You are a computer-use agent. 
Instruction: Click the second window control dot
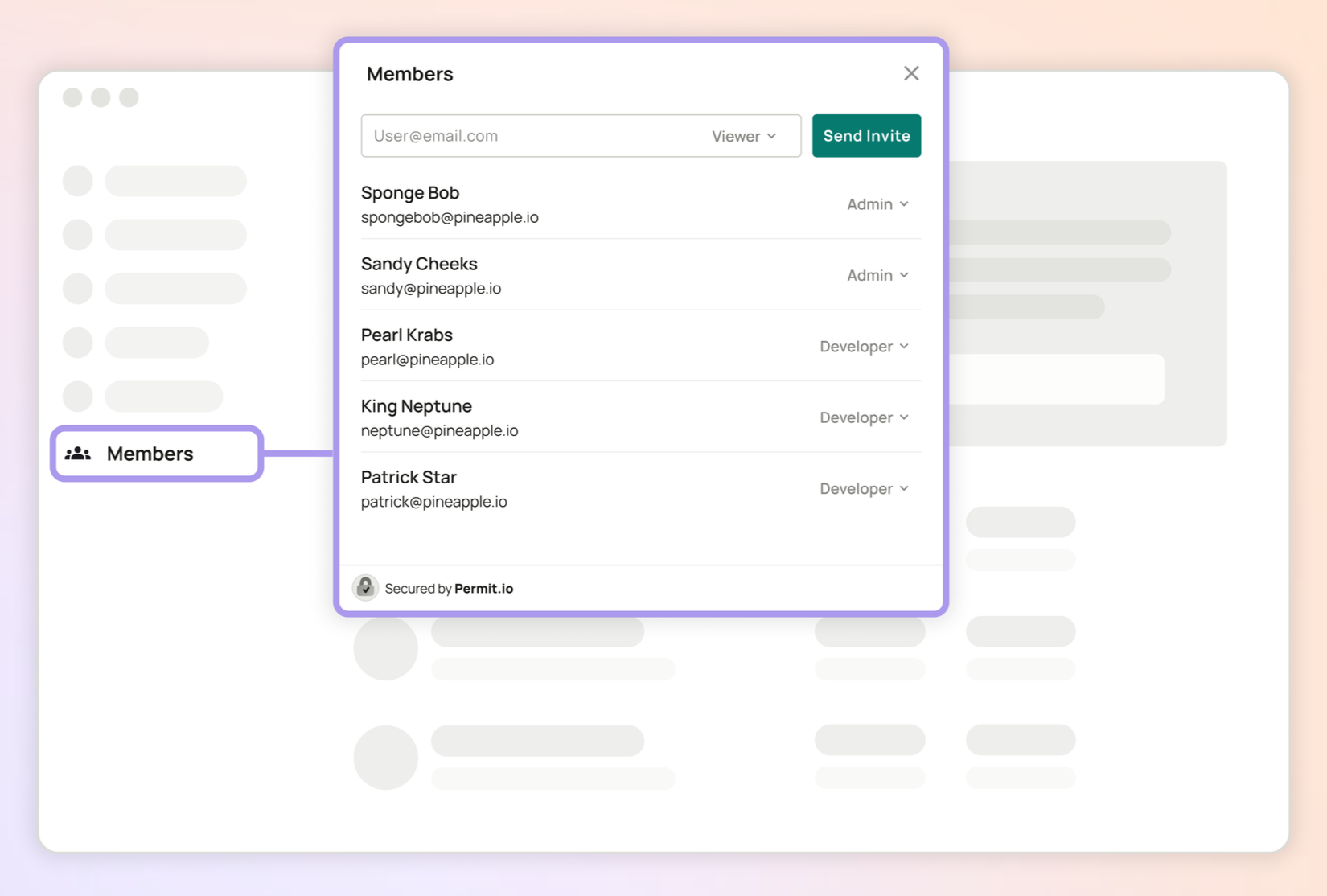[101, 97]
